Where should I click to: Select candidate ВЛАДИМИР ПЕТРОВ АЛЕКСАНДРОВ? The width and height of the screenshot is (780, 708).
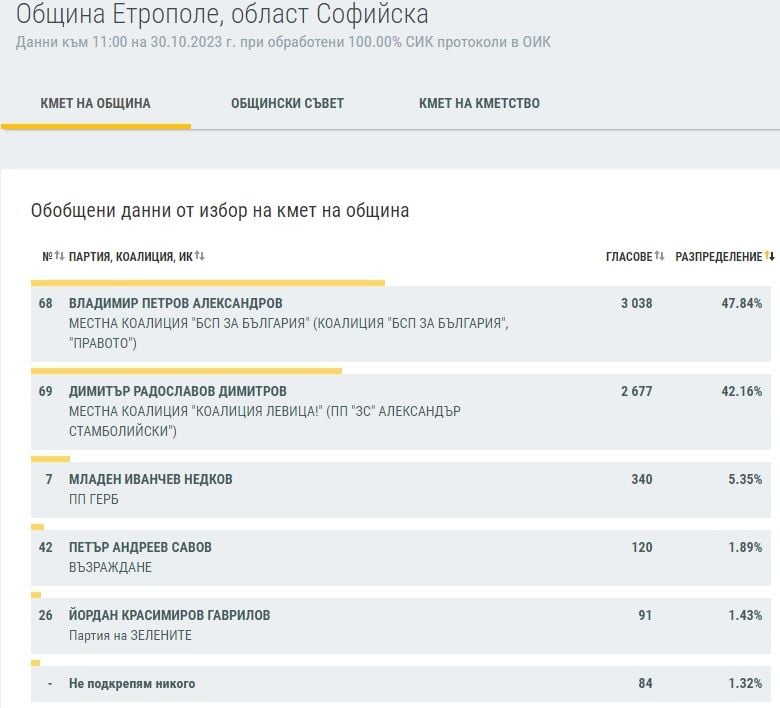point(176,303)
